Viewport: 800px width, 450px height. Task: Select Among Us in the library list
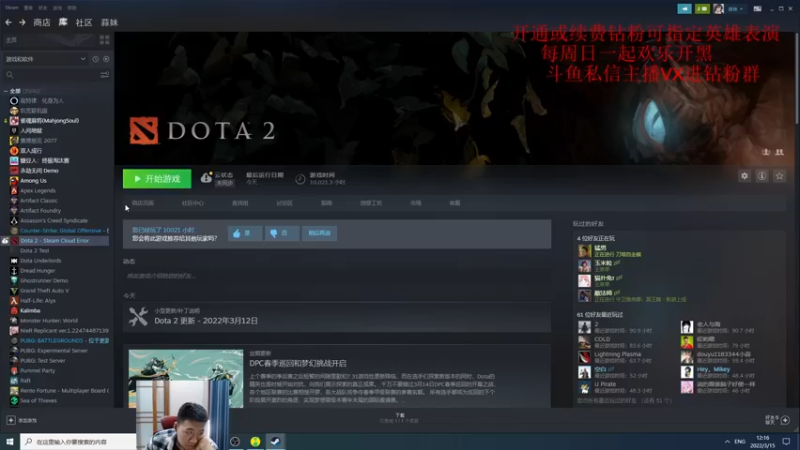pyautogui.click(x=33, y=181)
